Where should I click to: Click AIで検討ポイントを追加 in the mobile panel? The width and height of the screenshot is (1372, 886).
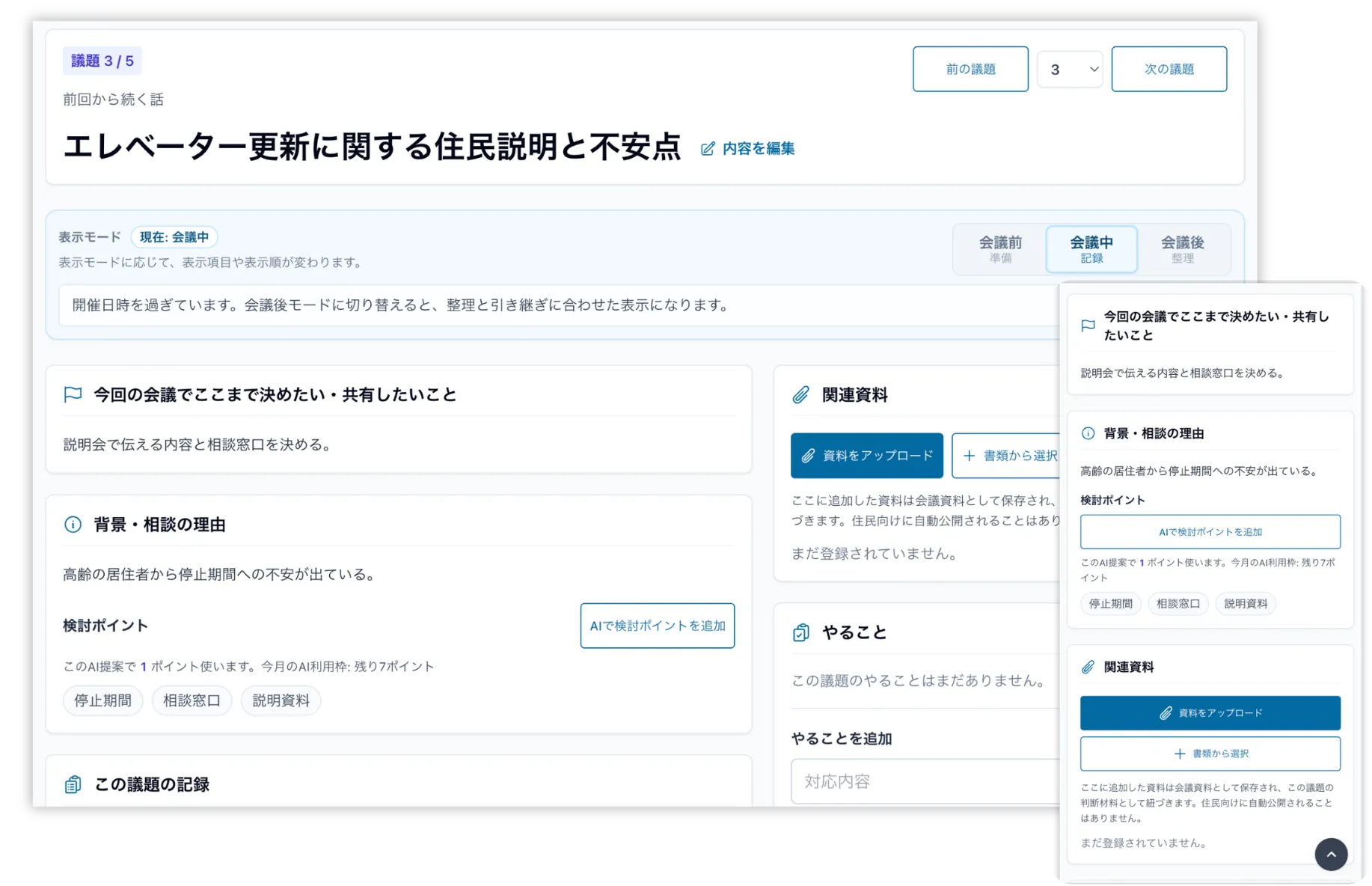tap(1210, 532)
